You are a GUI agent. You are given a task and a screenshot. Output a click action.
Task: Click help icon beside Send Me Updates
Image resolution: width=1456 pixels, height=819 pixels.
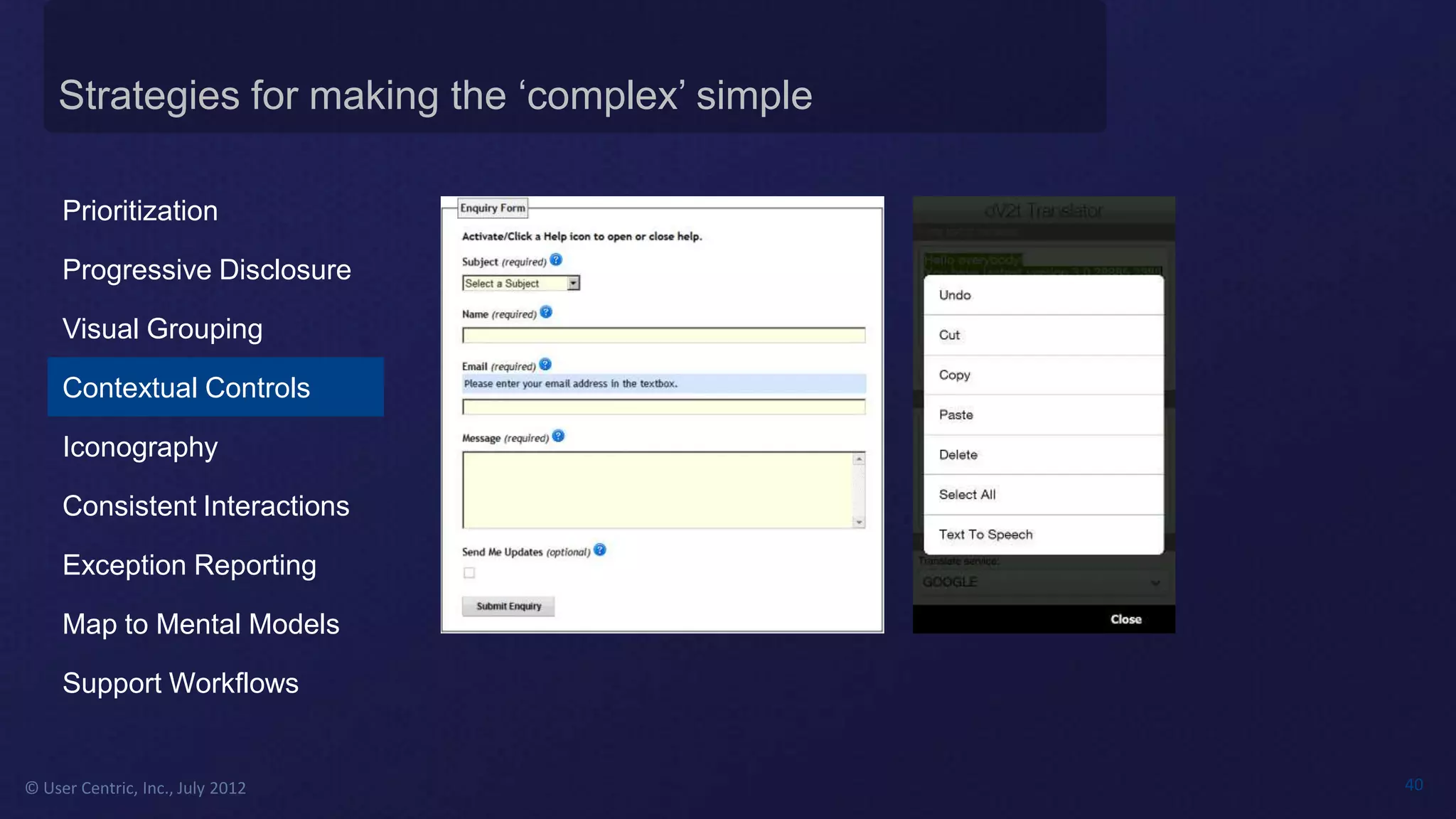pyautogui.click(x=600, y=550)
